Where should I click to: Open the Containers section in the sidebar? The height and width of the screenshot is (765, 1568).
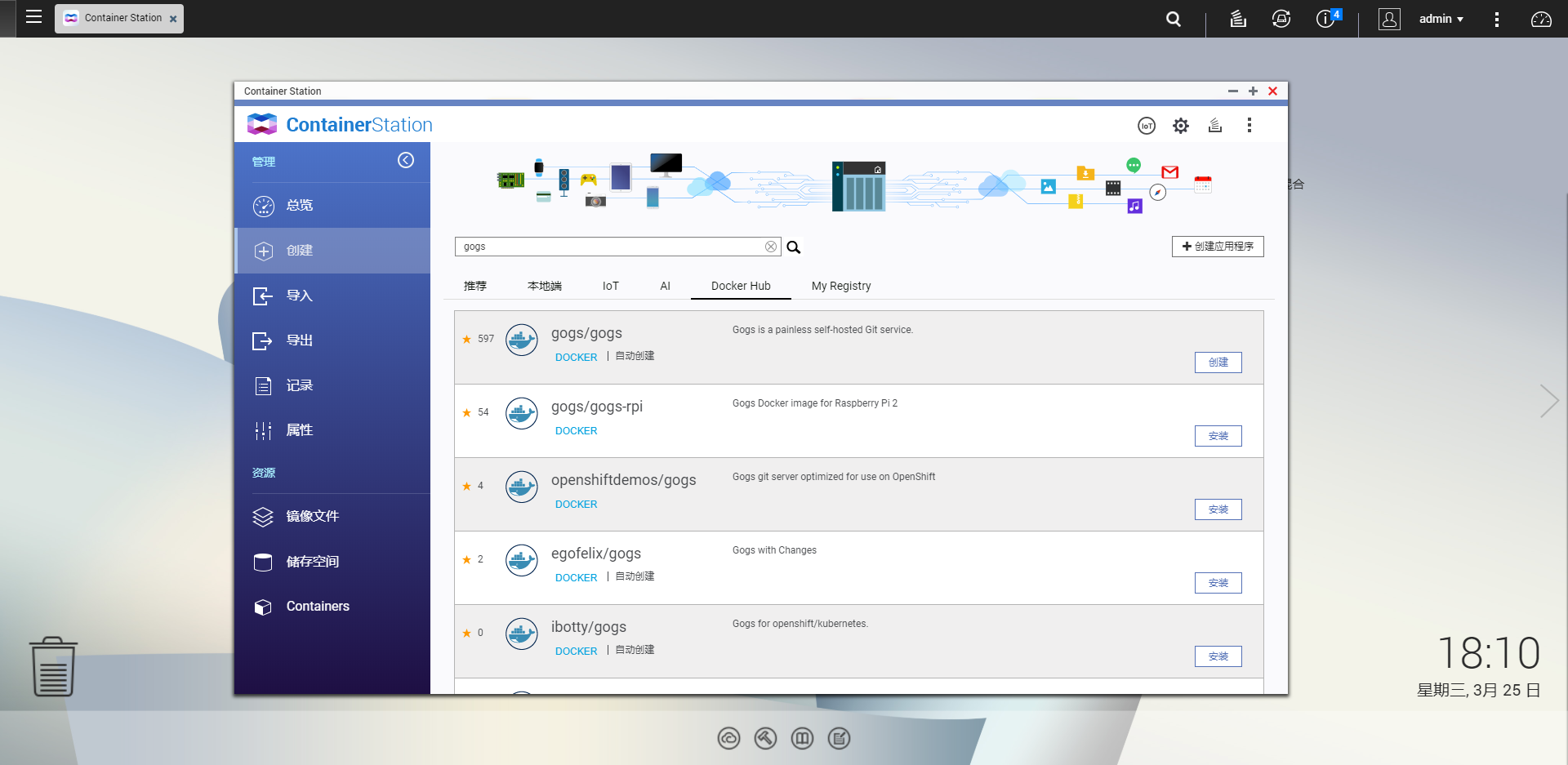[318, 606]
